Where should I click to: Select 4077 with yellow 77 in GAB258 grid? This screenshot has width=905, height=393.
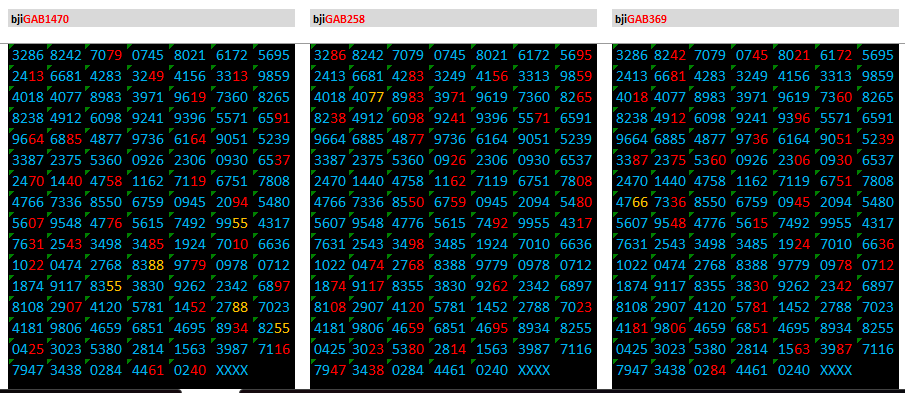click(368, 98)
